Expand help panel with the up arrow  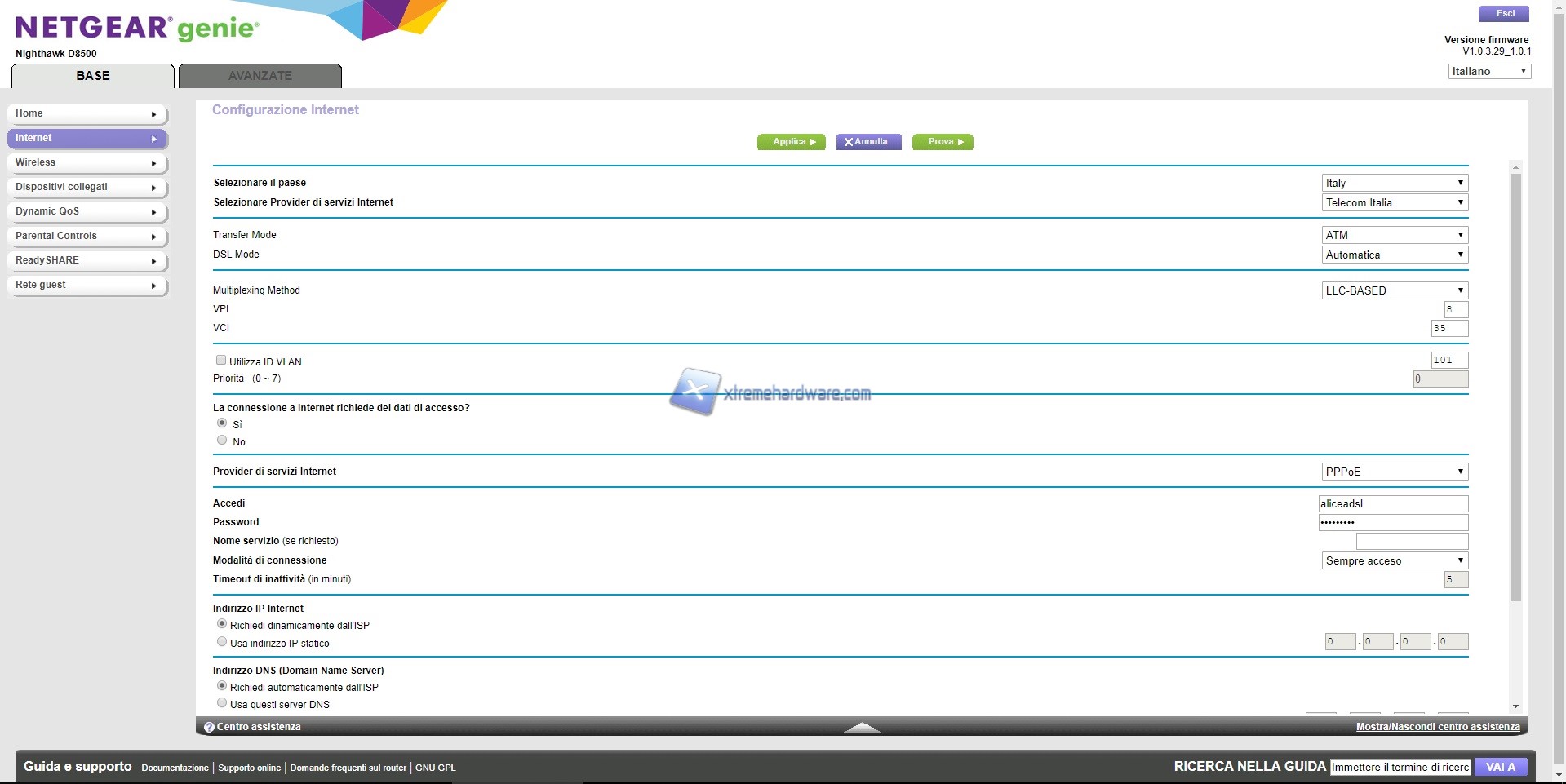tap(861, 728)
